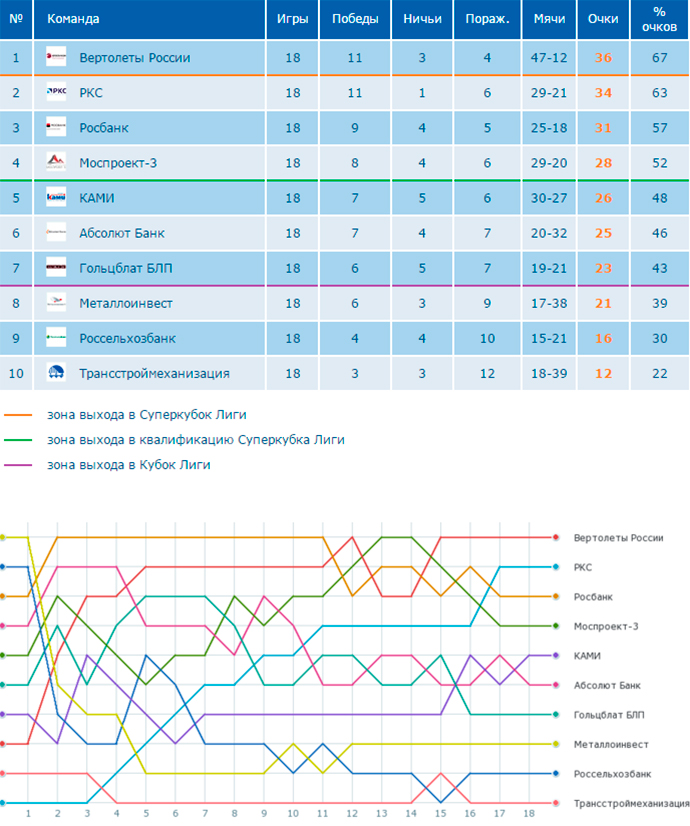Click red end marker of Вертолеты России line
Screen dimensions: 690x826
(556, 537)
